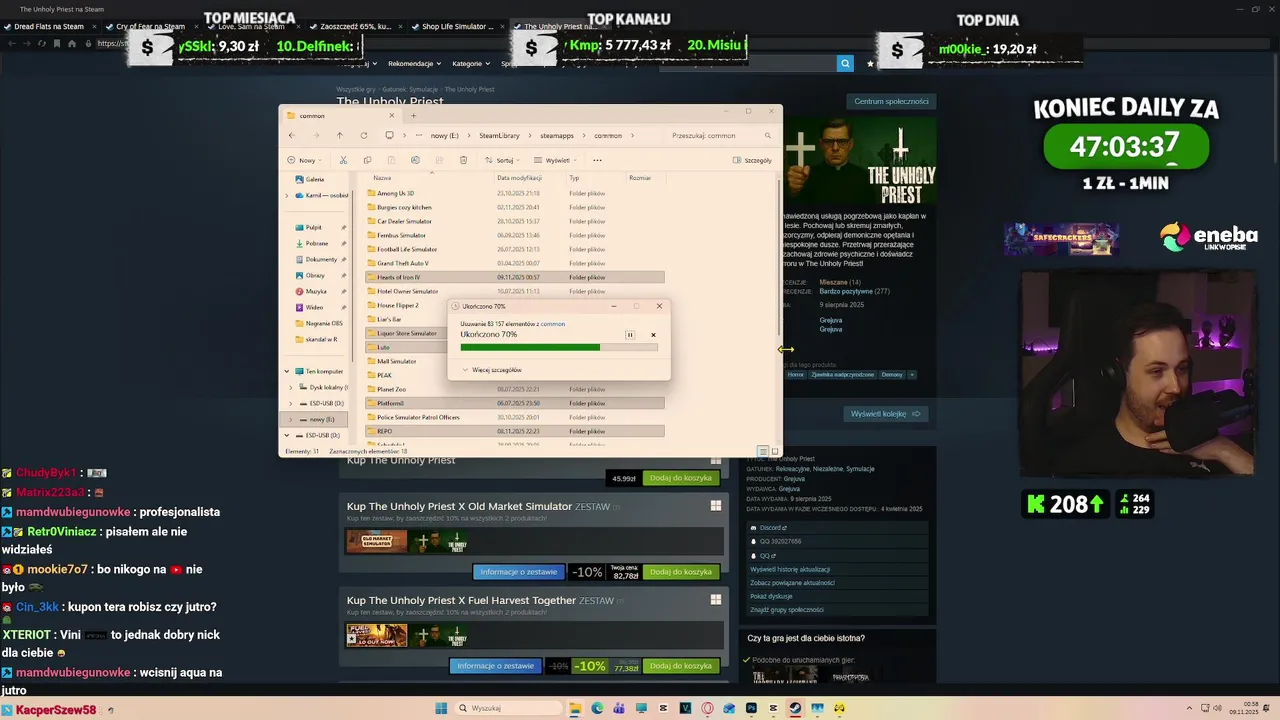Open Dokumenty in the Explorer sidebar
This screenshot has width=1280, height=720.
pos(321,259)
